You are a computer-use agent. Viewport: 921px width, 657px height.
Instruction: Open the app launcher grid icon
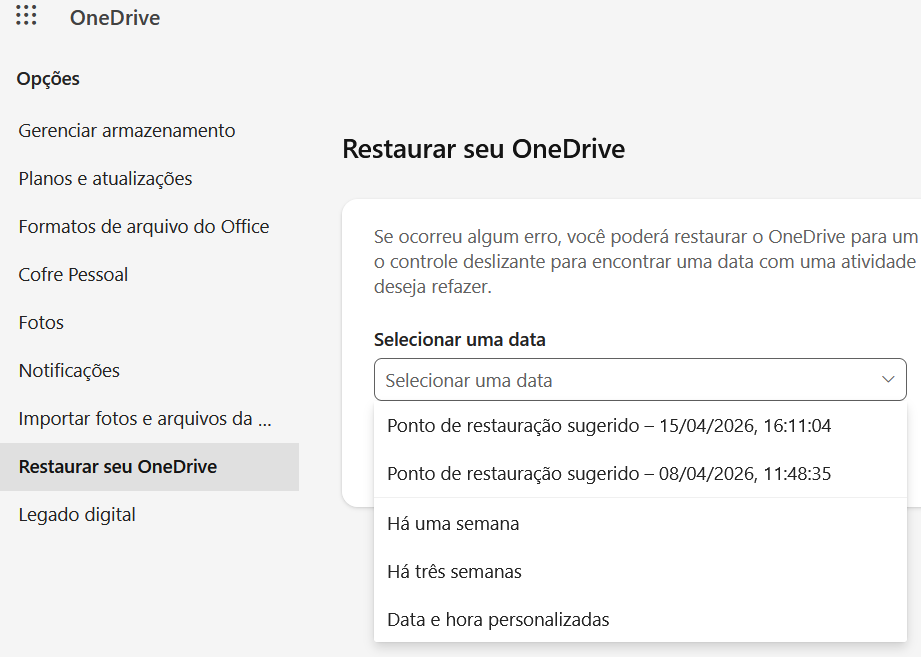(x=26, y=16)
